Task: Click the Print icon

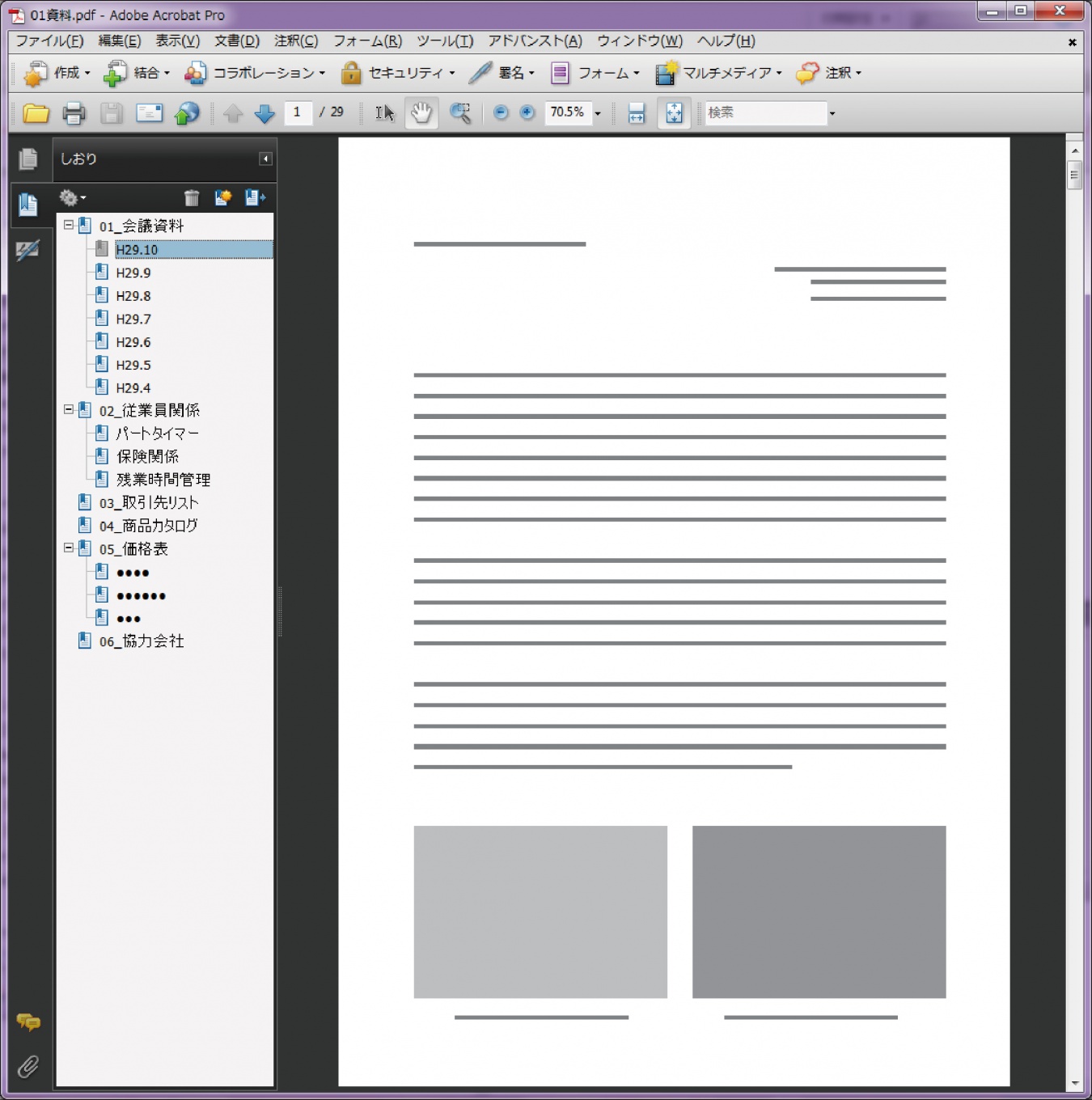Action: pos(74,113)
